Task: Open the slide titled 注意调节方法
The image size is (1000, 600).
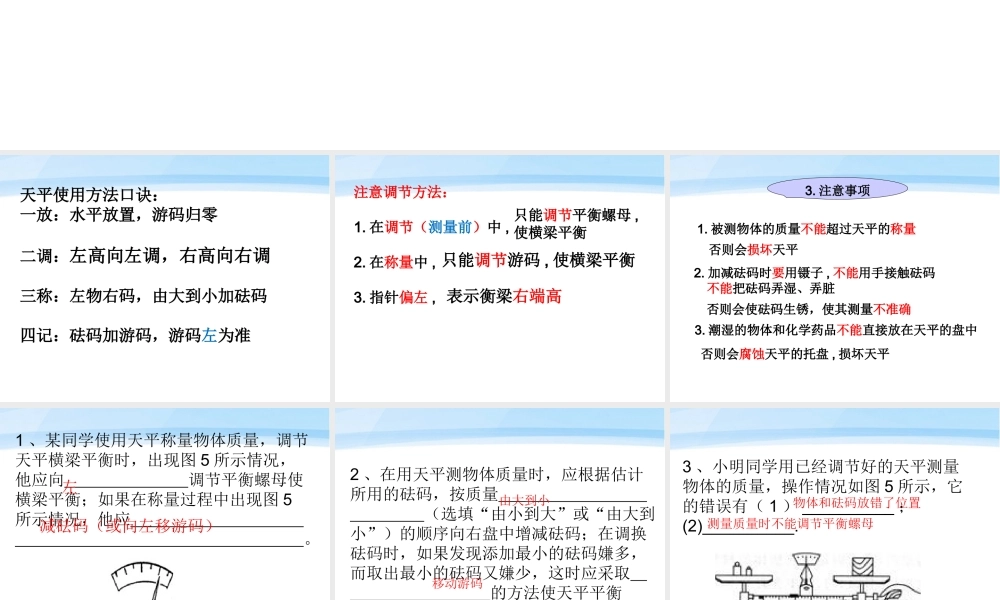Action: point(499,278)
